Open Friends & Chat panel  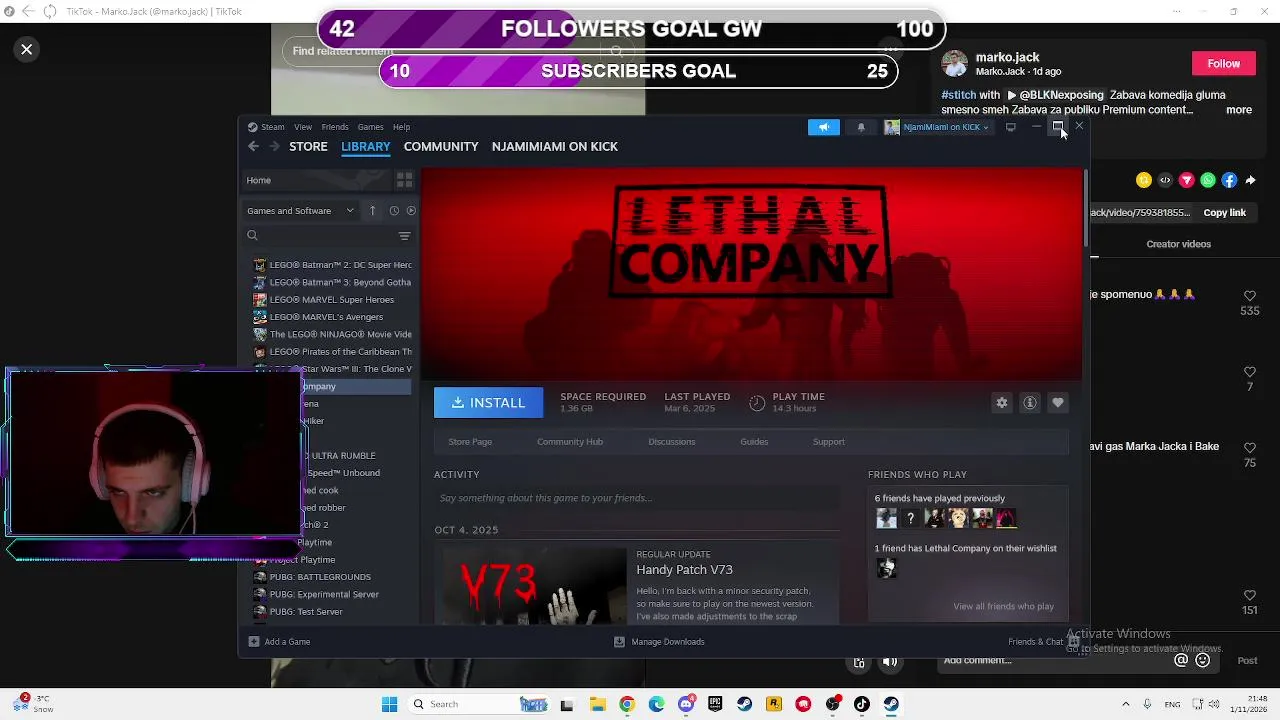(1043, 642)
